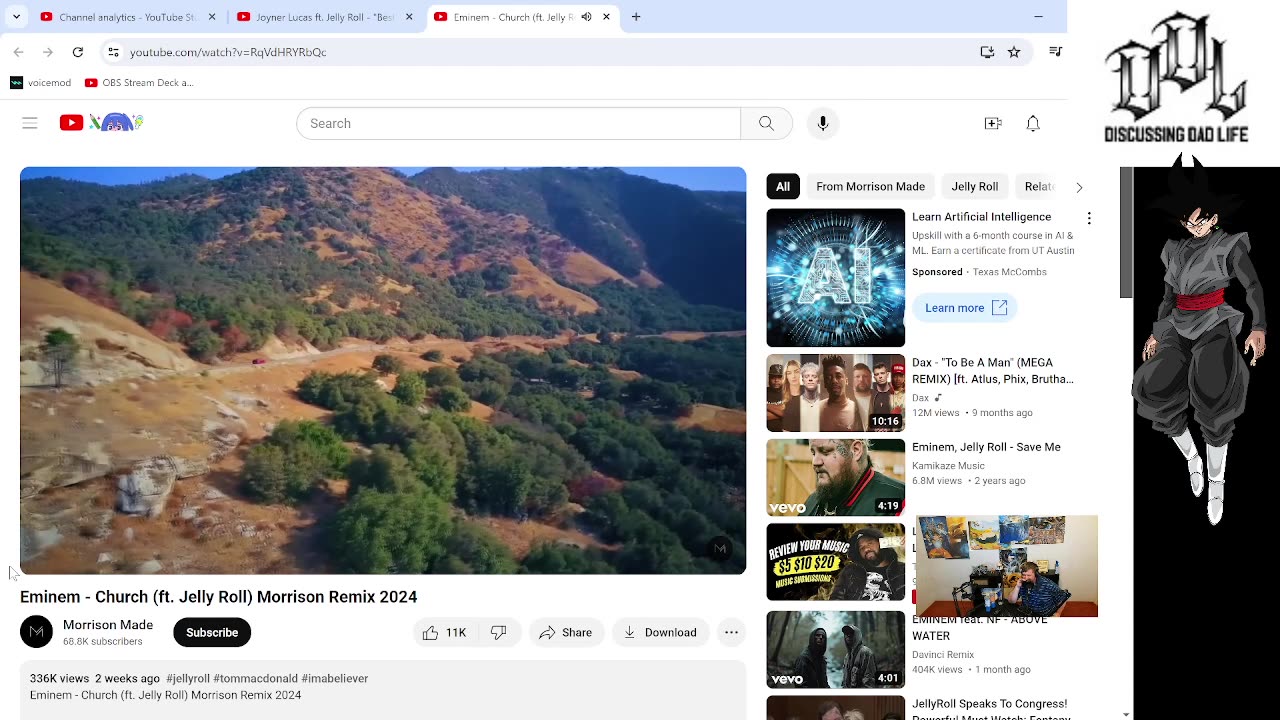
Task: Click the Morrison Made watermark in video
Action: click(719, 548)
